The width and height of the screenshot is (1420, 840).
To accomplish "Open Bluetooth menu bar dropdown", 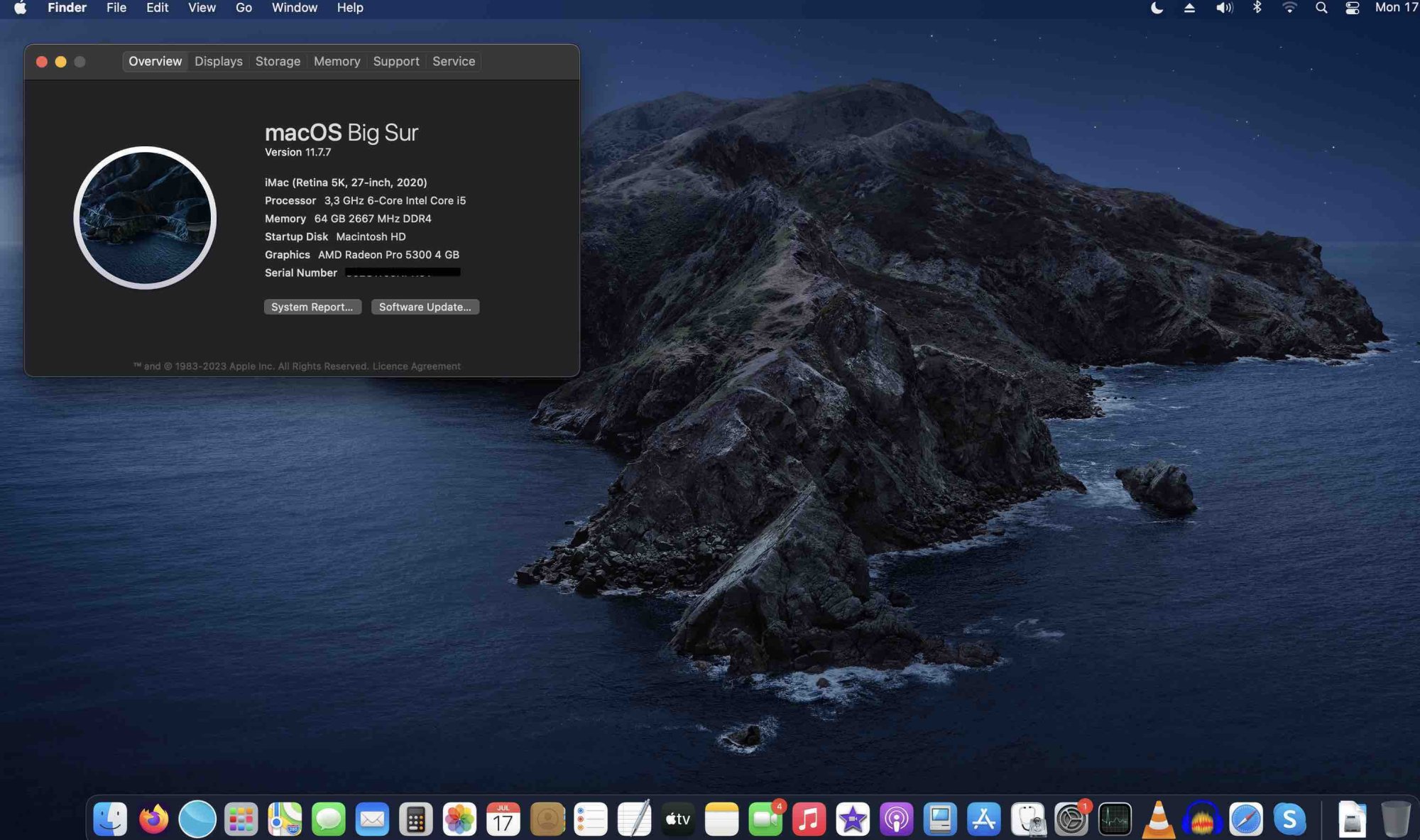I will click(x=1257, y=8).
